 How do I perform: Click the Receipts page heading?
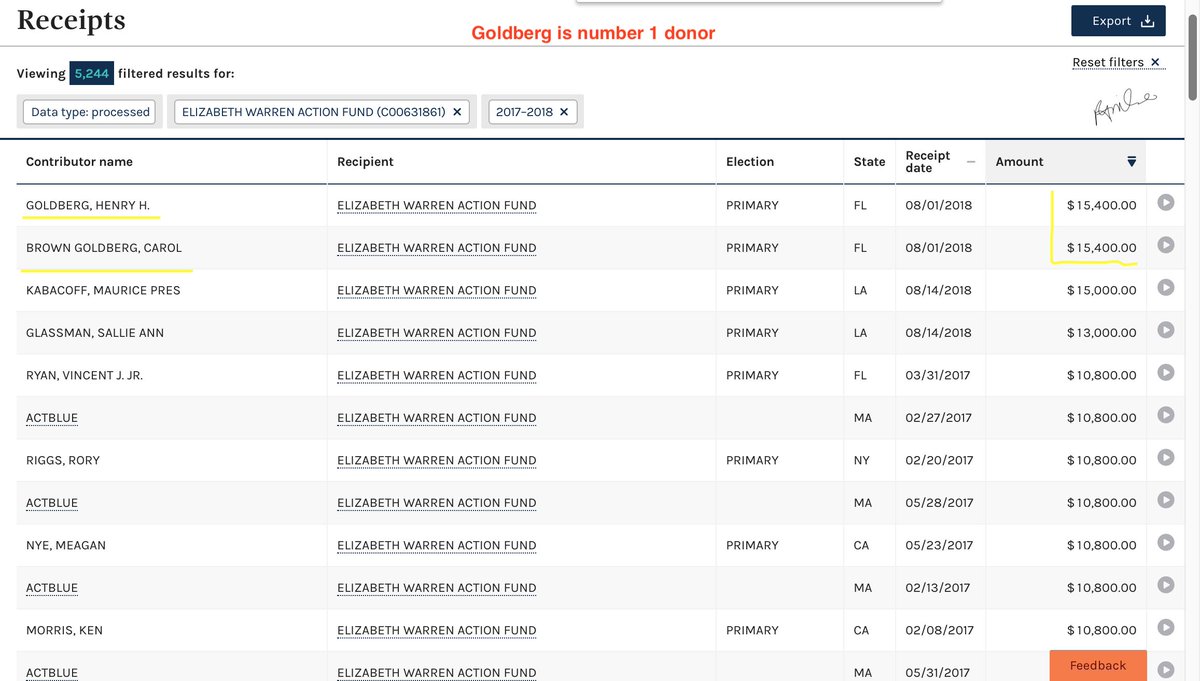coord(71,20)
